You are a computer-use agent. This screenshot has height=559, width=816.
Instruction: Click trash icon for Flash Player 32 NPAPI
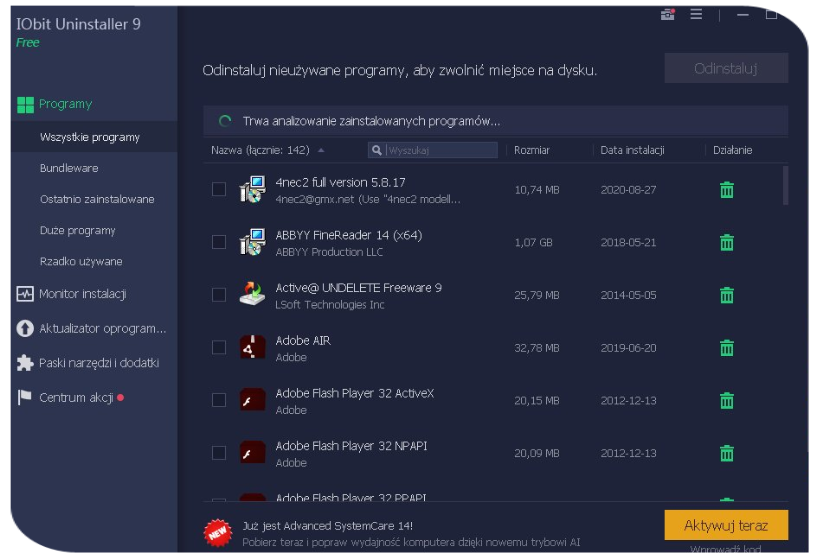tap(726, 453)
